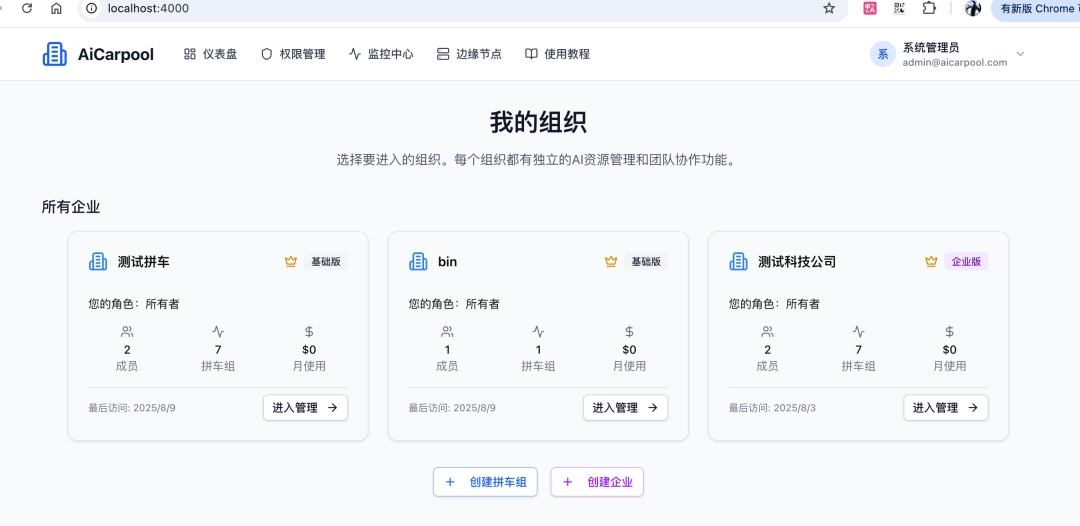Image resolution: width=1080 pixels, height=526 pixels.
Task: Click the site info icon in address bar
Action: [x=92, y=8]
